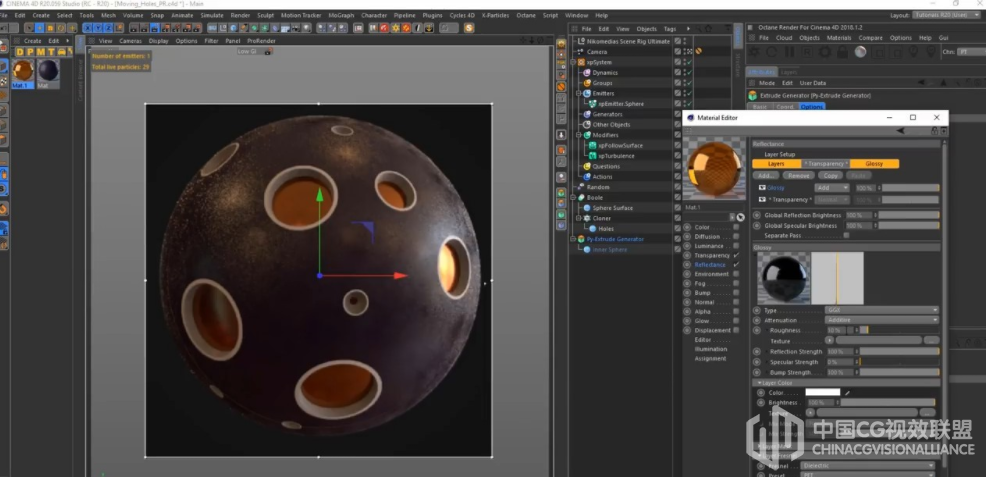
Task: Click the xpEmitter.Sphere icon
Action: pyautogui.click(x=593, y=104)
